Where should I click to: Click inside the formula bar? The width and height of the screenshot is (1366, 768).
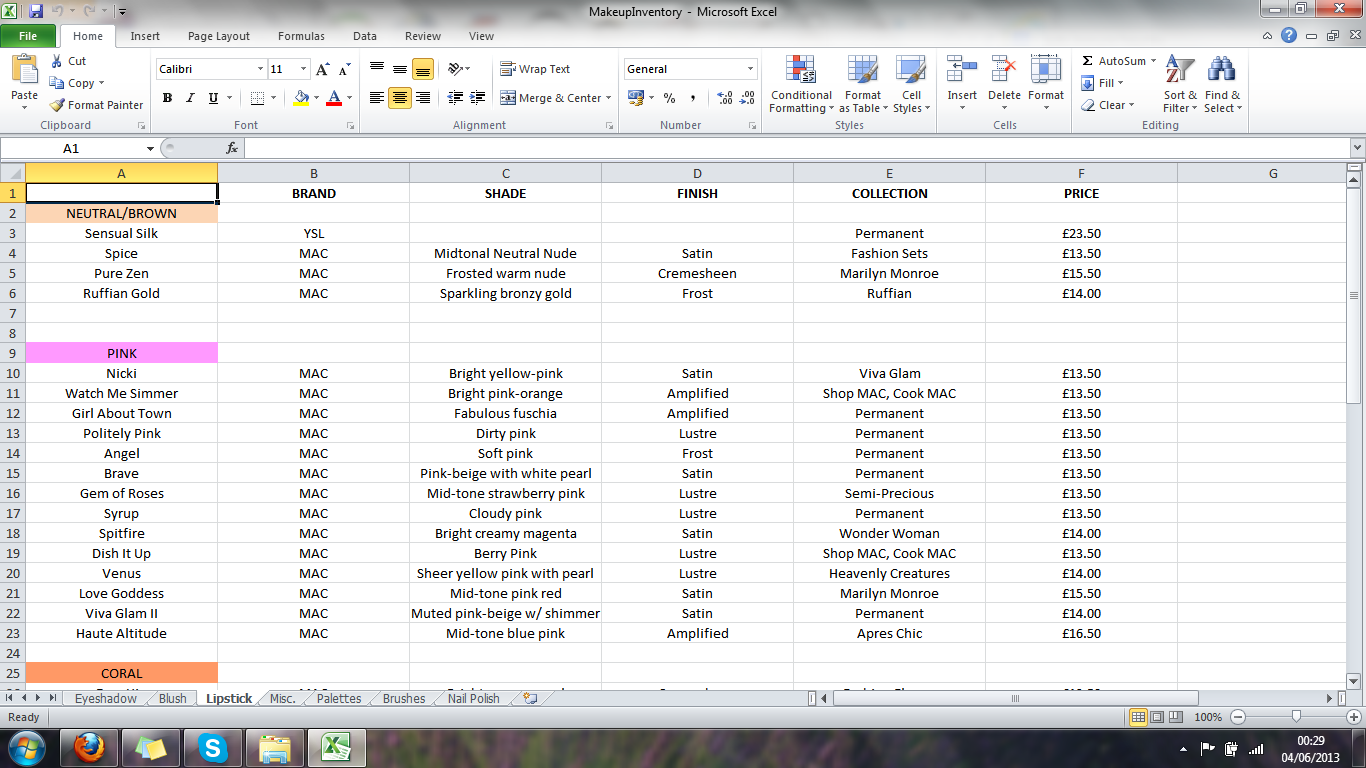(797, 148)
